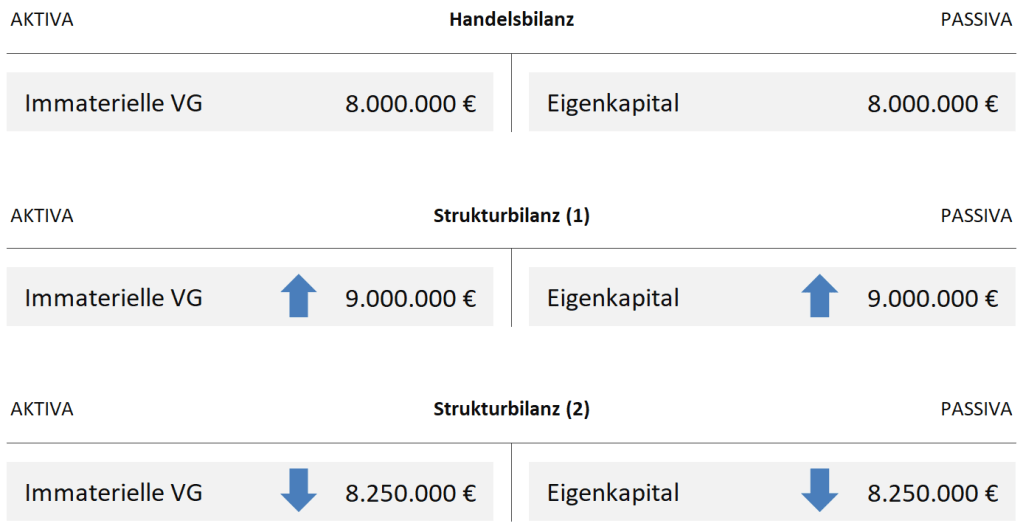Click the AKTIVA label of Strukturbilanz (1)
Screen dimensions: 1023x529
(41, 216)
